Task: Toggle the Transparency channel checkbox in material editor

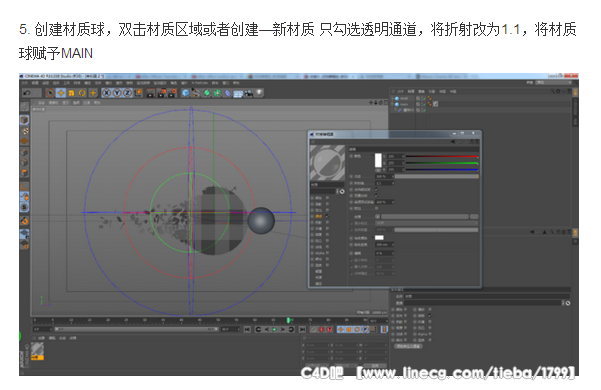Action: (327, 216)
